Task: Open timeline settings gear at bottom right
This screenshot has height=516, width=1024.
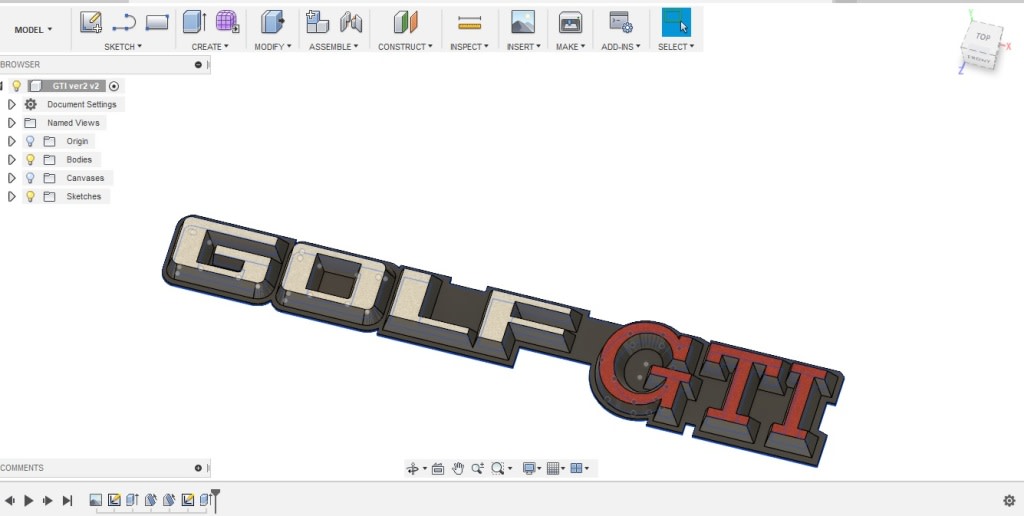Action: [1009, 501]
